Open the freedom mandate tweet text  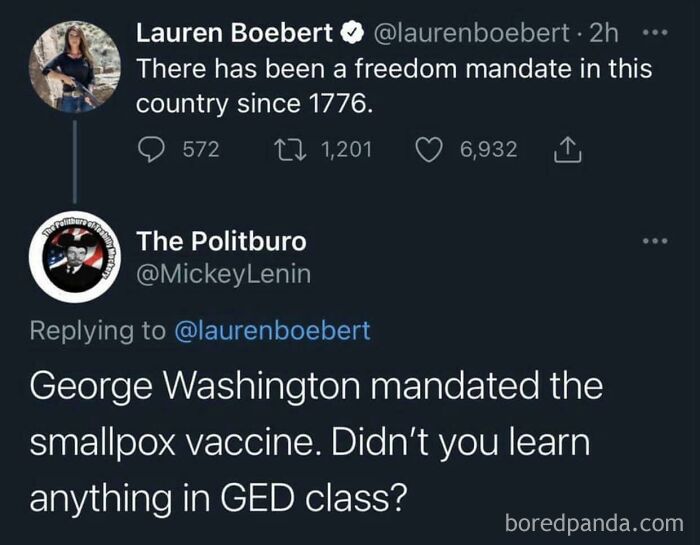(393, 87)
